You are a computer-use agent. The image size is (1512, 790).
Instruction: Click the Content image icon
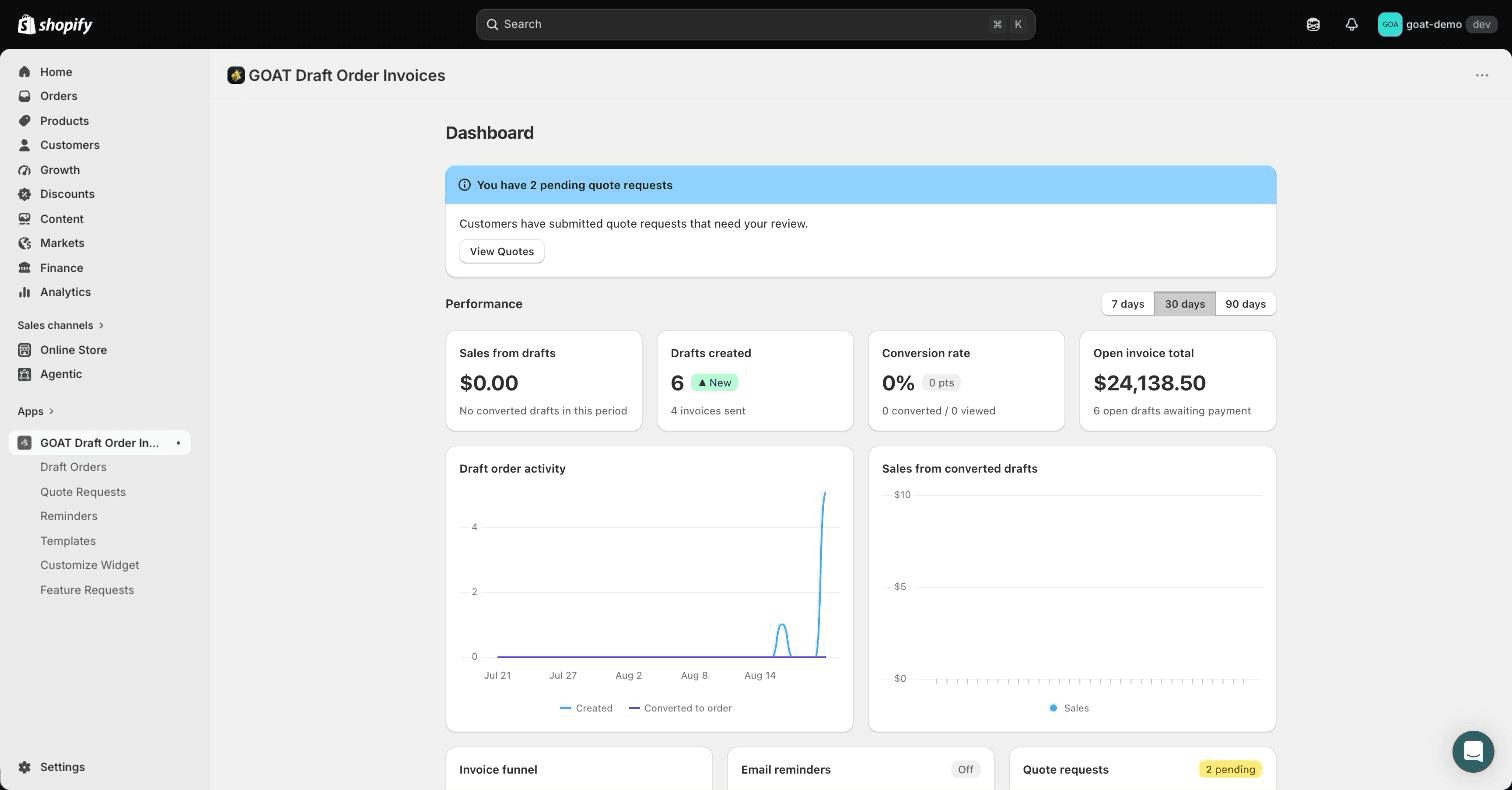(25, 219)
